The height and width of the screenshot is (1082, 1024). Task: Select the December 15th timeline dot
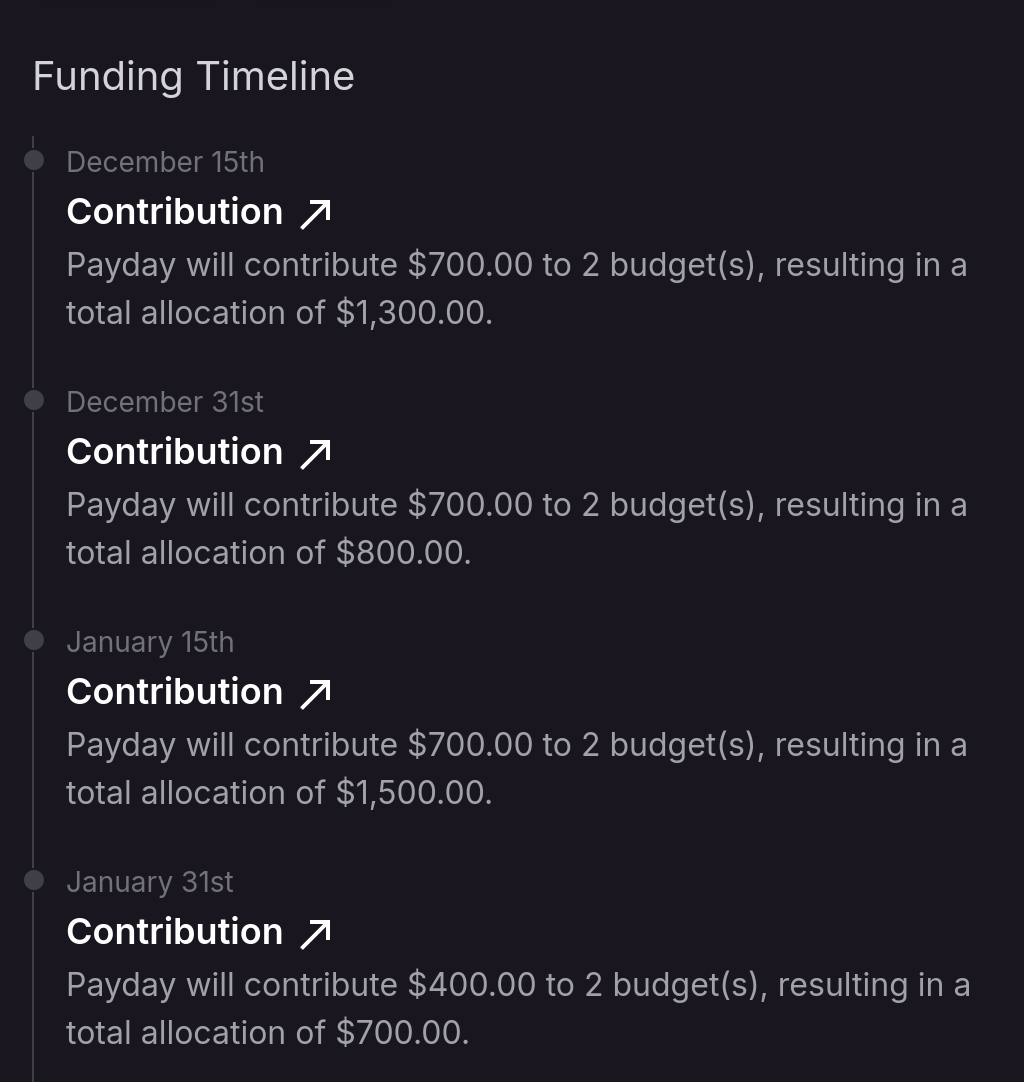pos(34,160)
